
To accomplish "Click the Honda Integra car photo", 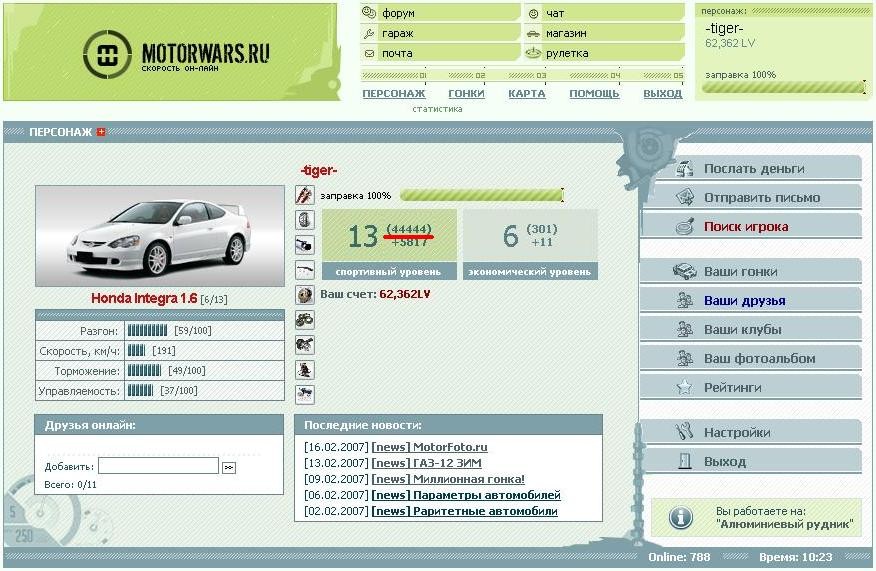I will pyautogui.click(x=160, y=236).
